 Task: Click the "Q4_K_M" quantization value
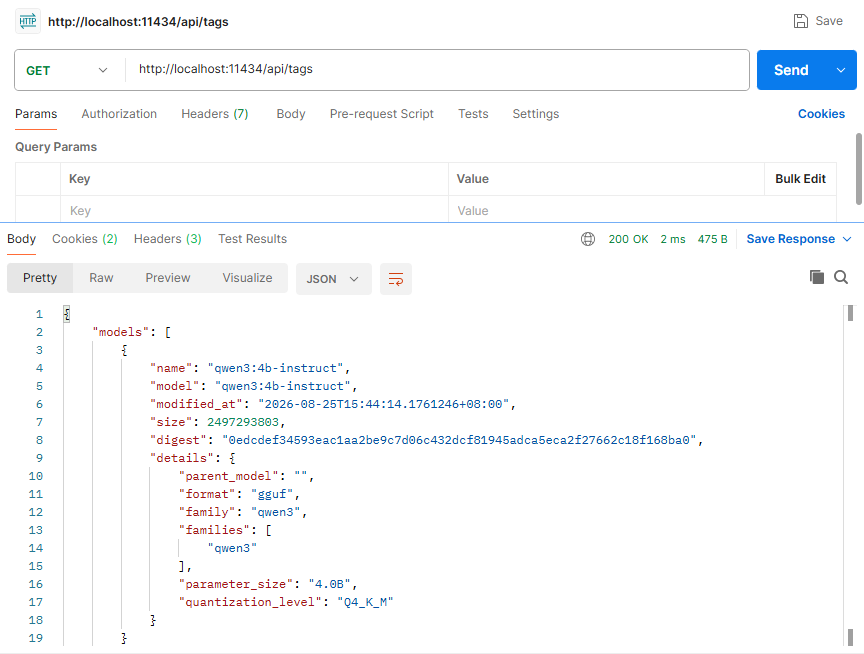click(x=365, y=602)
